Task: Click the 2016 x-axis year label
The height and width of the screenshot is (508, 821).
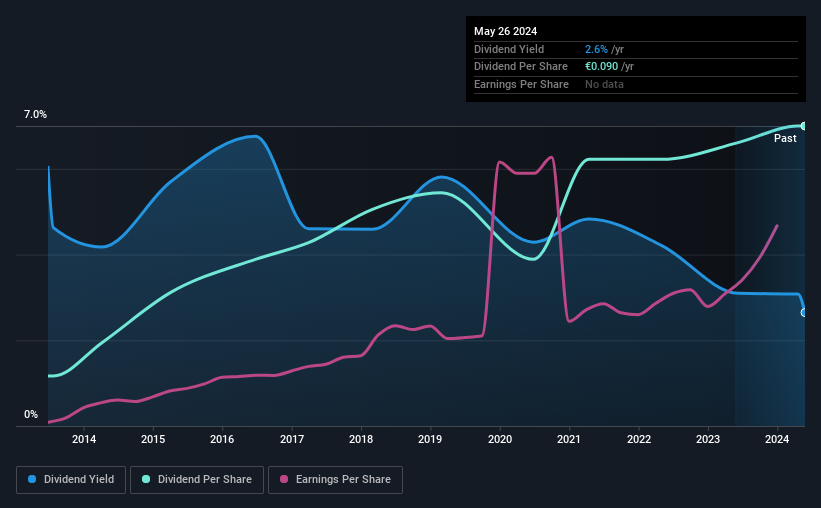Action: [x=222, y=439]
